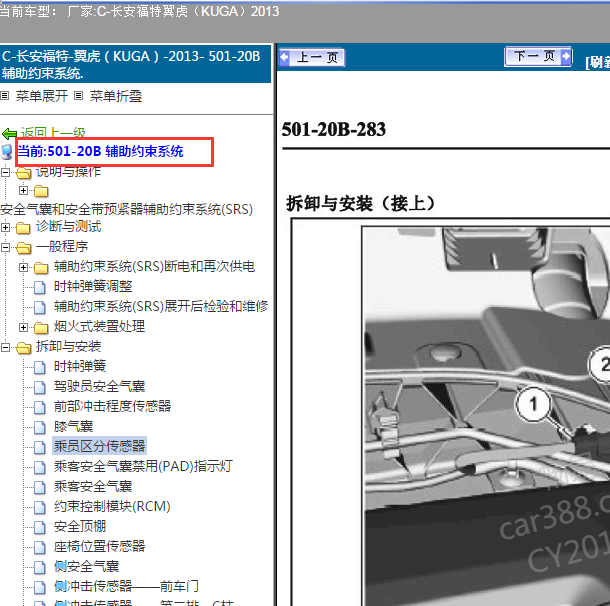Select highlighted 乘员区分传感器 item
610x606 pixels.
click(100, 446)
